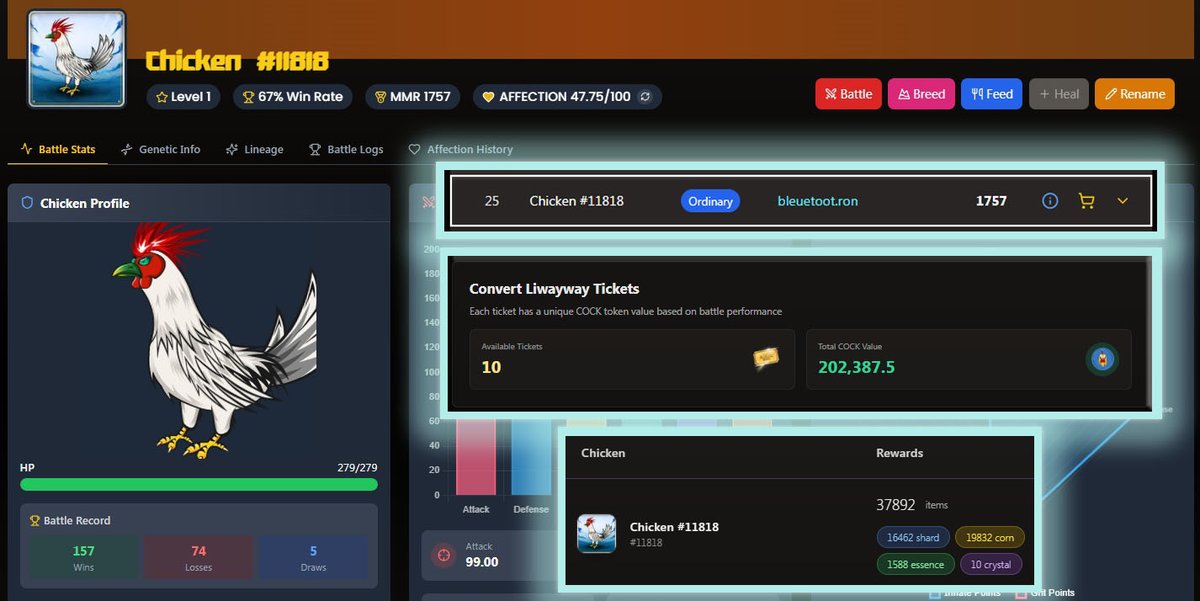The height and width of the screenshot is (601, 1200).
Task: Open the Affection History tab
Action: (x=461, y=149)
